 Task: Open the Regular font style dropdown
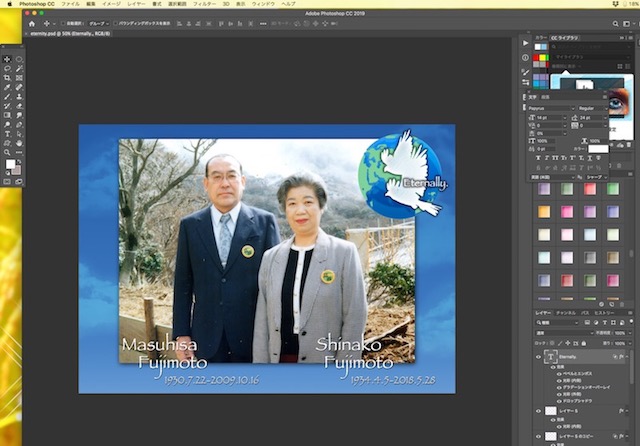point(592,108)
